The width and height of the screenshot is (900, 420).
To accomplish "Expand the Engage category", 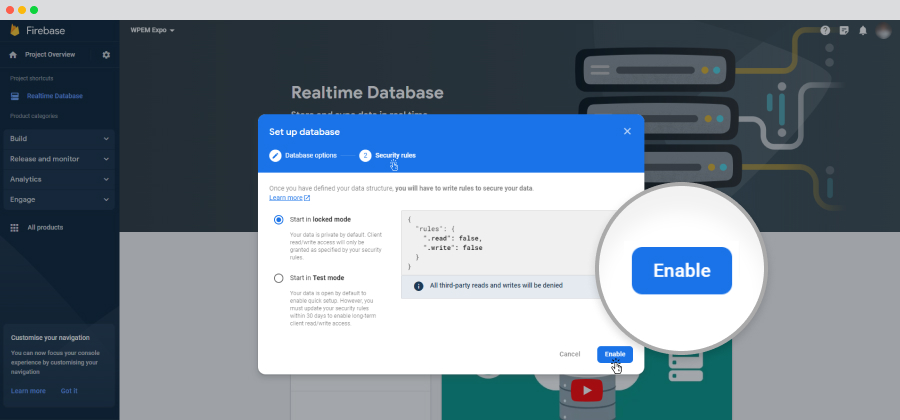I will pyautogui.click(x=60, y=200).
